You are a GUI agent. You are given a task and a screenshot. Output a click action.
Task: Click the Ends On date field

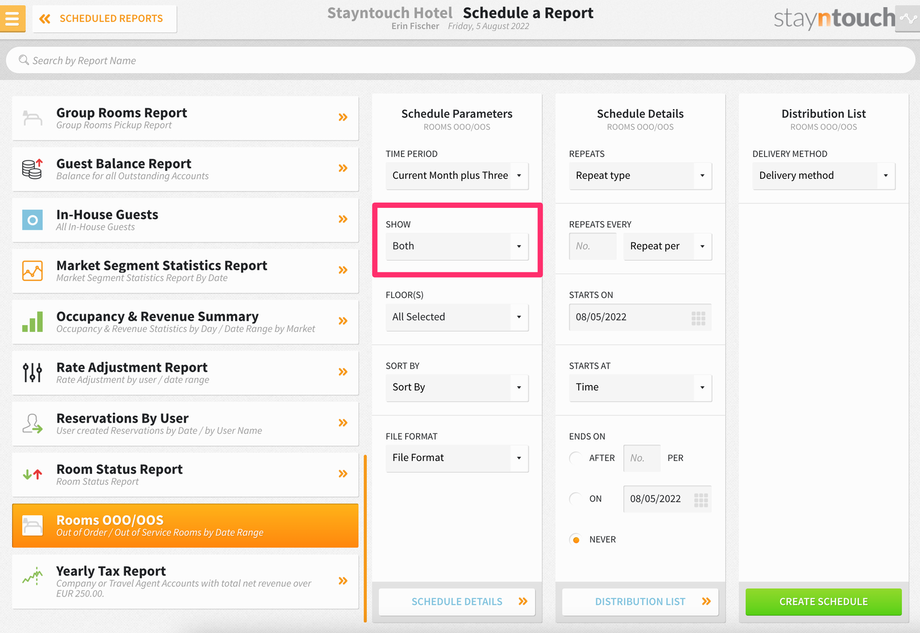tap(667, 499)
